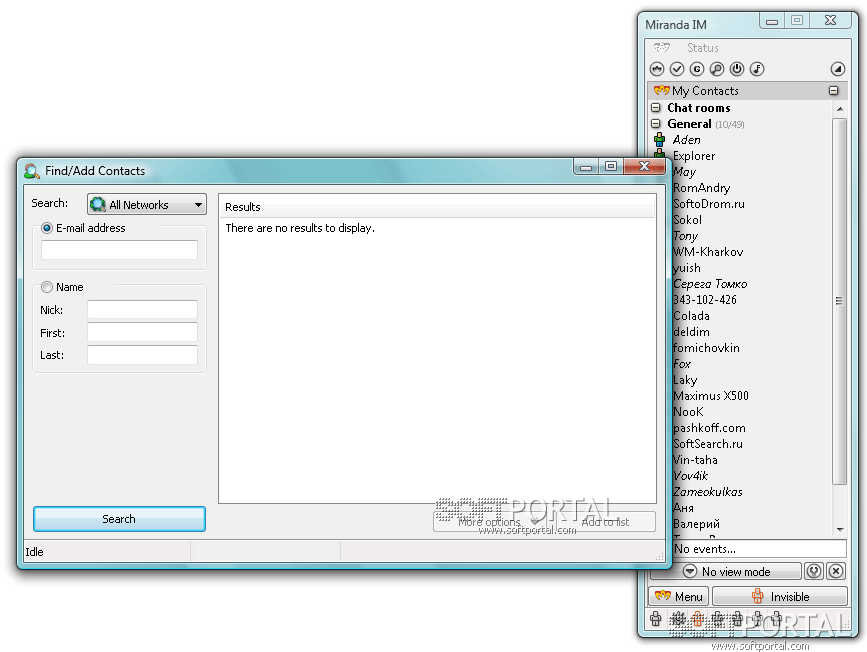The height and width of the screenshot is (652, 867).
Task: Click the My Contacts flame icon
Action: pyautogui.click(x=661, y=90)
